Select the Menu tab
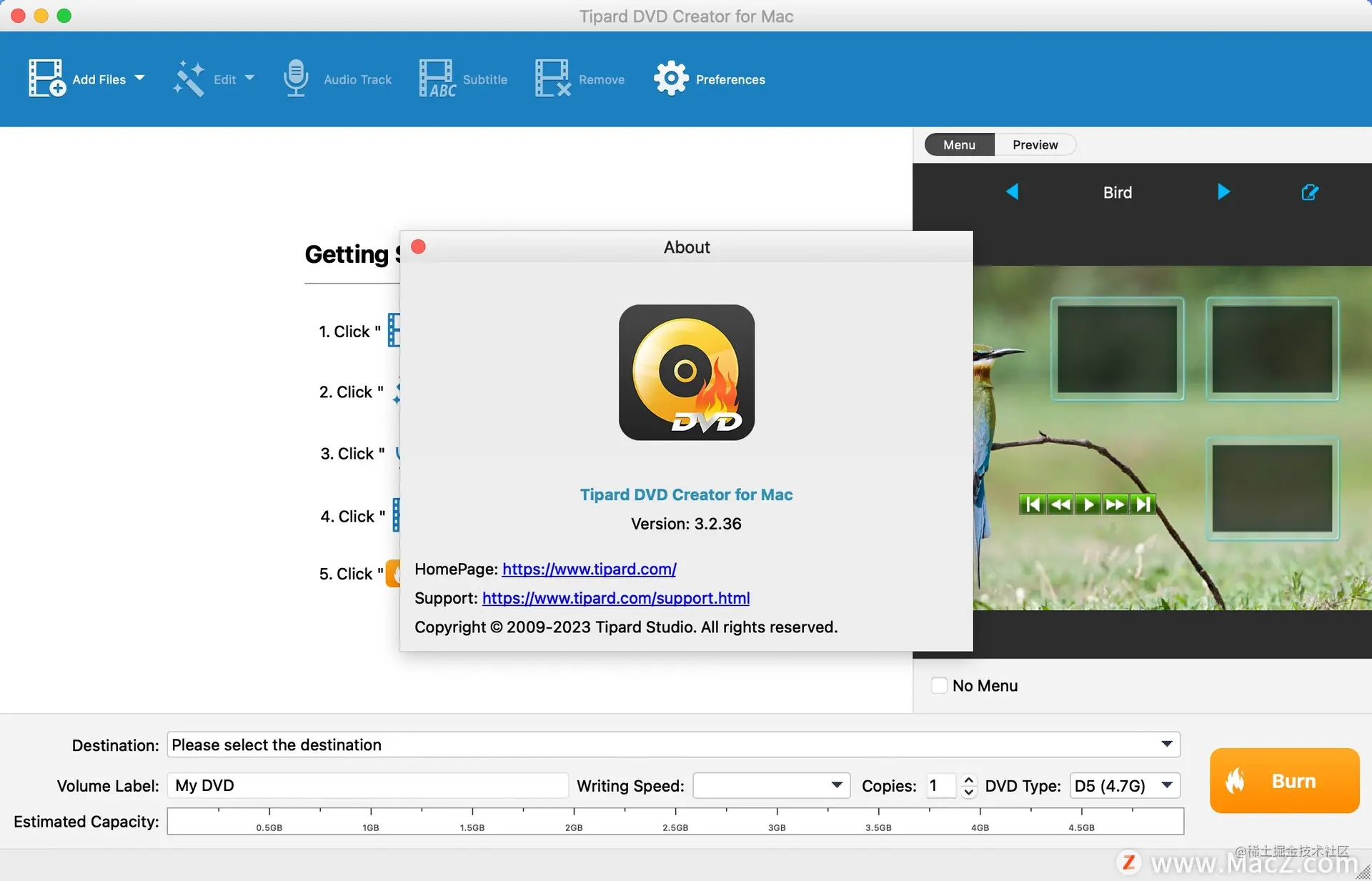 [x=958, y=144]
